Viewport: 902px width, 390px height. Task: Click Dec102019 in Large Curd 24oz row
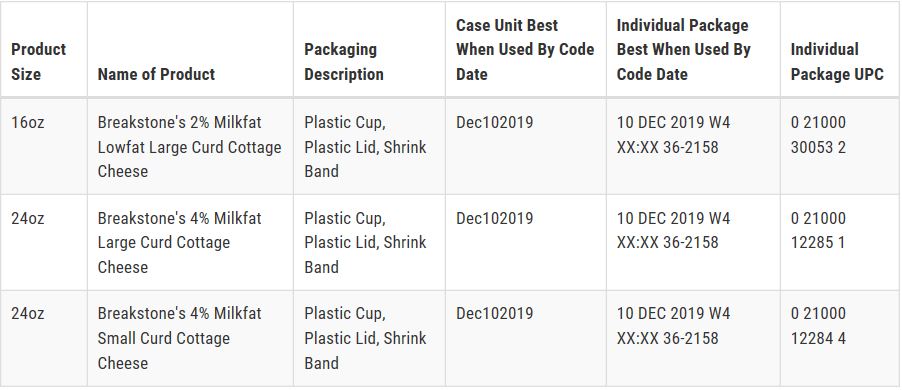tap(495, 219)
